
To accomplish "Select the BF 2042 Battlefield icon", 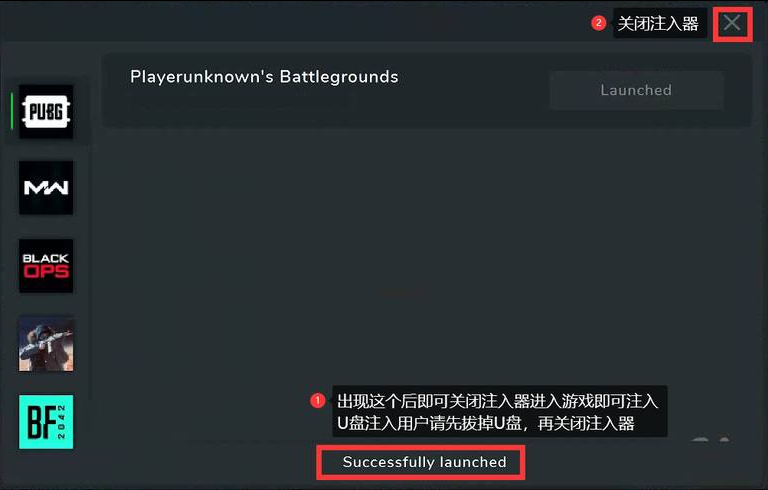I will click(x=46, y=422).
